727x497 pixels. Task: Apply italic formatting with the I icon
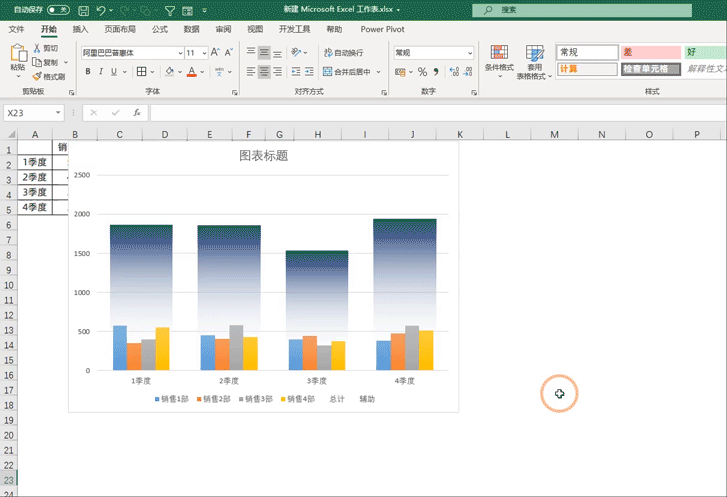[x=102, y=72]
